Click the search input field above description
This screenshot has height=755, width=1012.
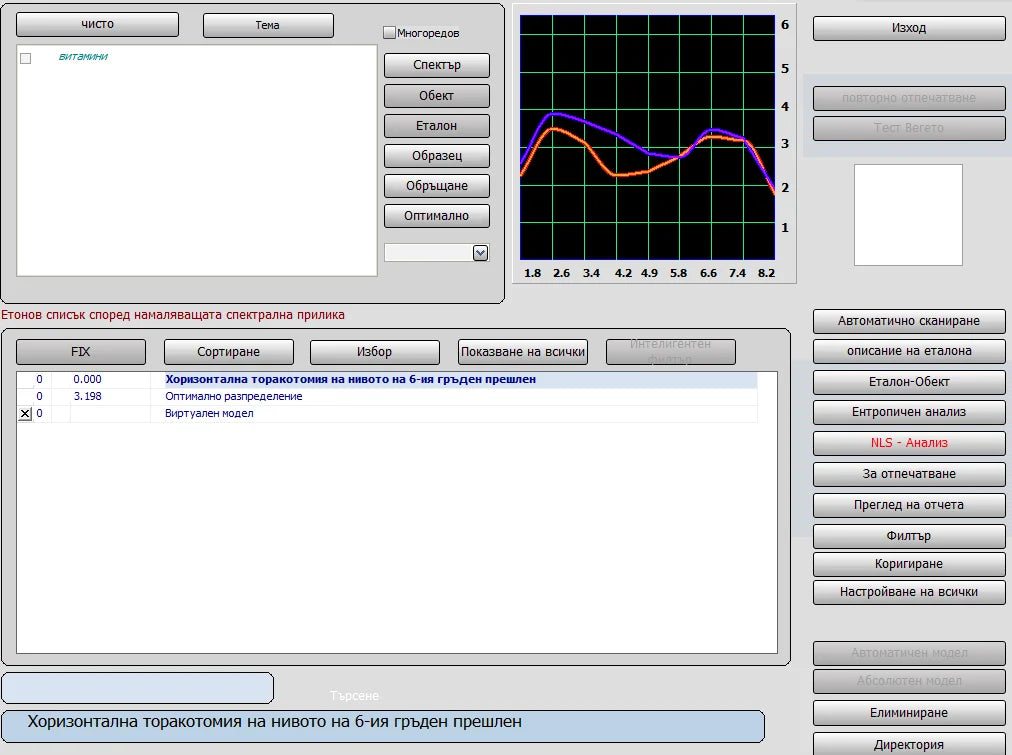(x=137, y=688)
